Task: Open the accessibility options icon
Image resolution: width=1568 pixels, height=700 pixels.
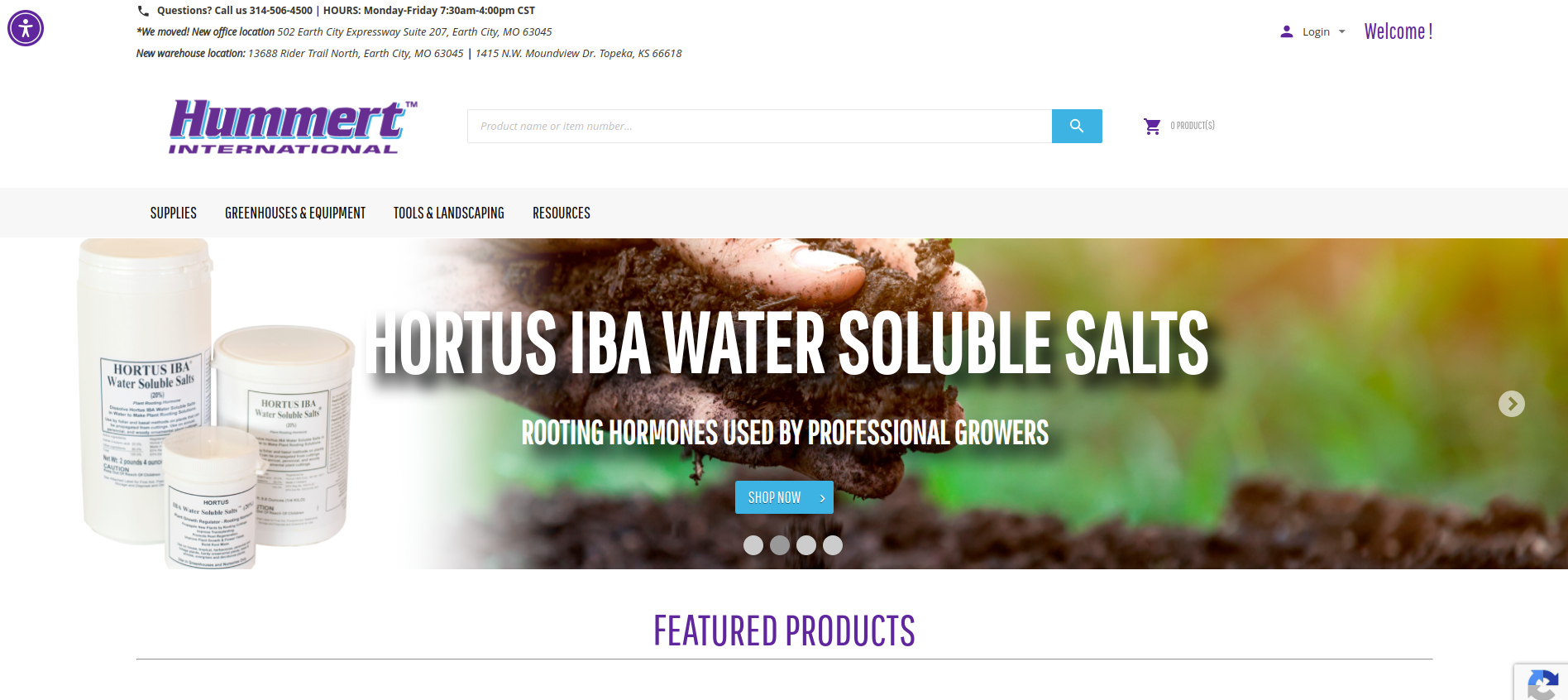Action: (26, 28)
